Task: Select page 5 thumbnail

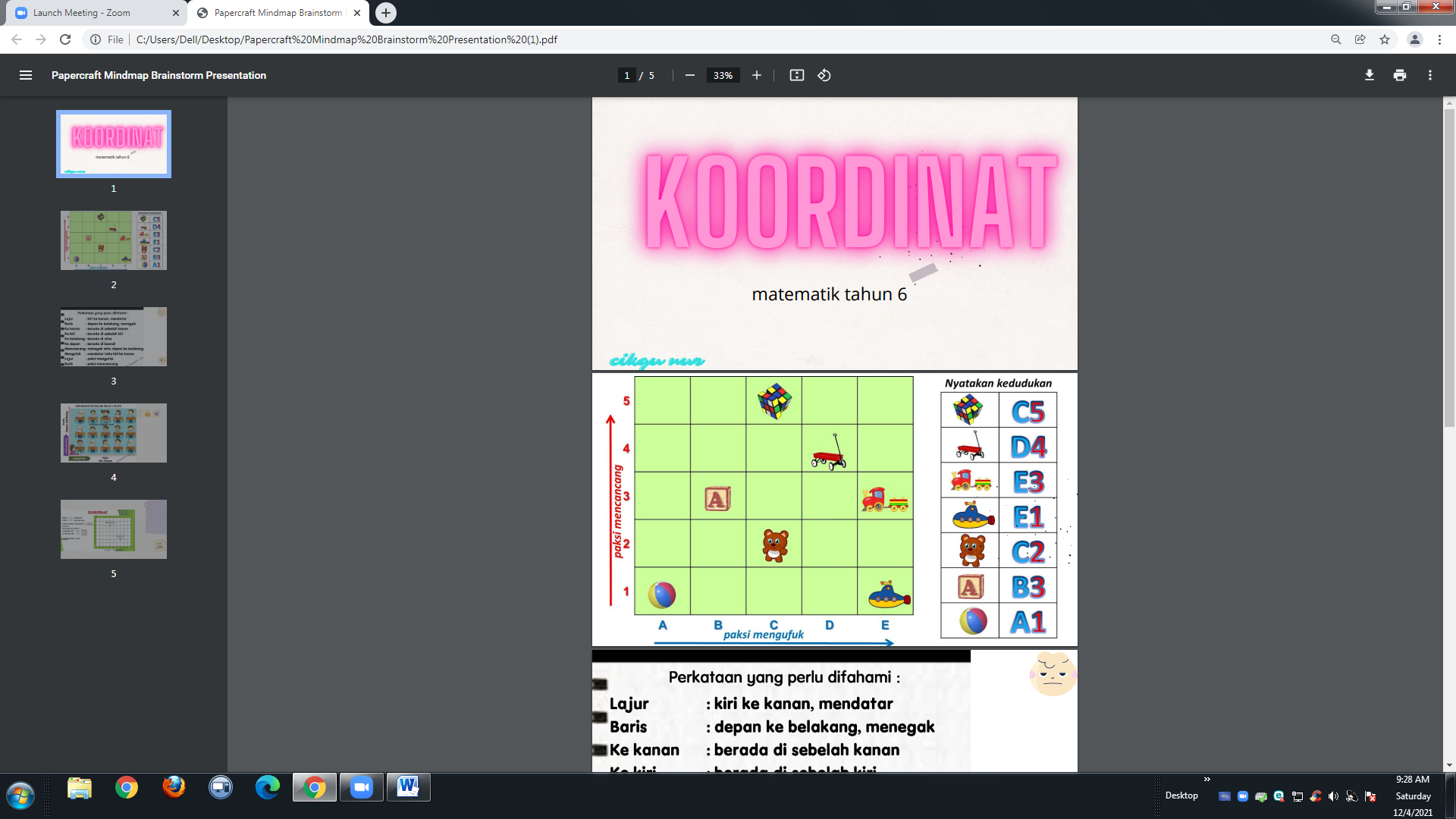Action: click(x=114, y=529)
